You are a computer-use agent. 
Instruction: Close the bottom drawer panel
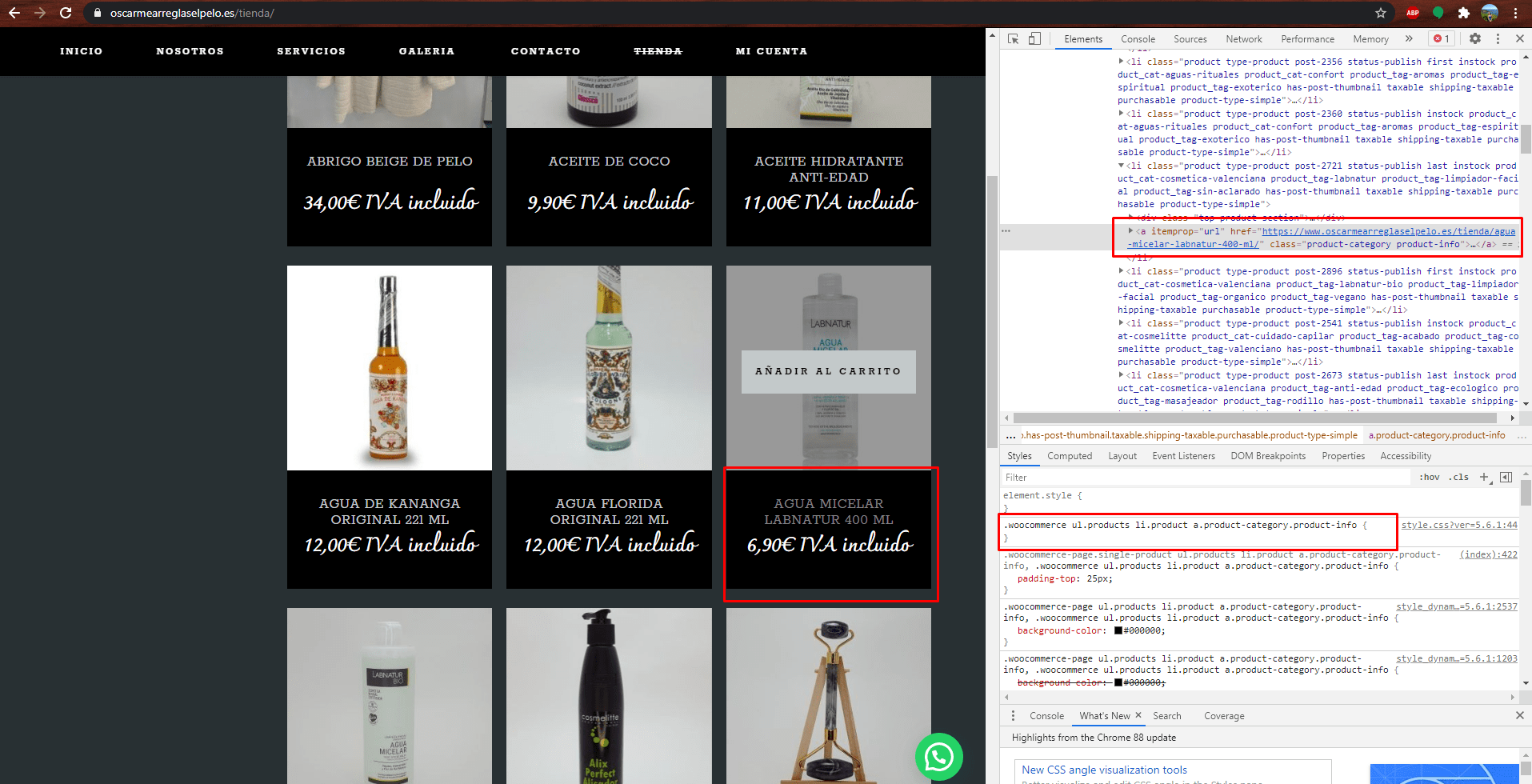(x=1519, y=715)
